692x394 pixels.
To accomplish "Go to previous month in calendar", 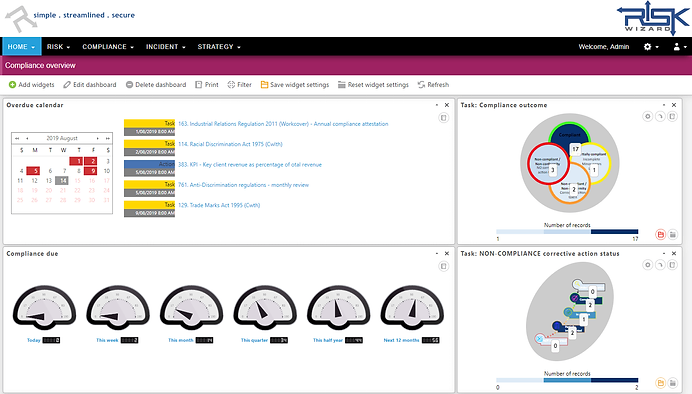I will 27,138.
